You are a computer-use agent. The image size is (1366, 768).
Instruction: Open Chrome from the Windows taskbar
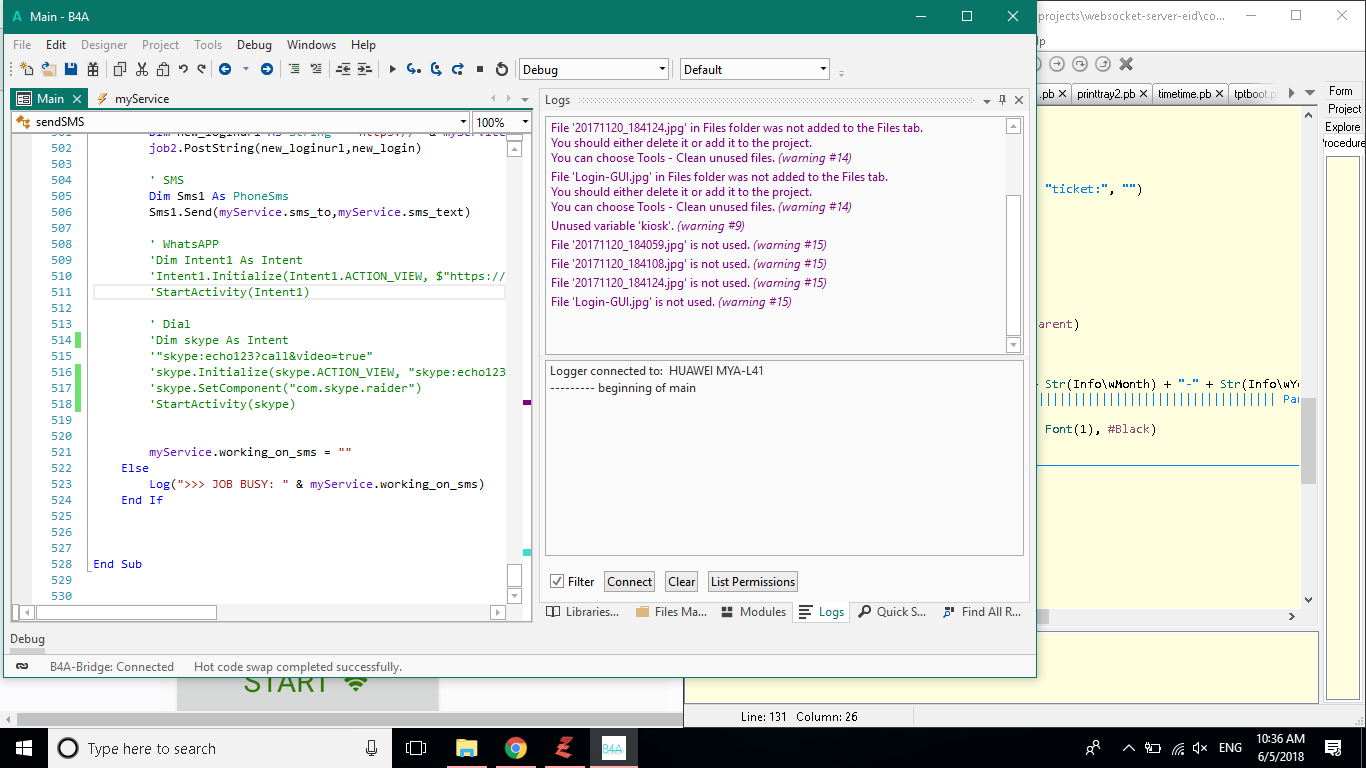(516, 748)
